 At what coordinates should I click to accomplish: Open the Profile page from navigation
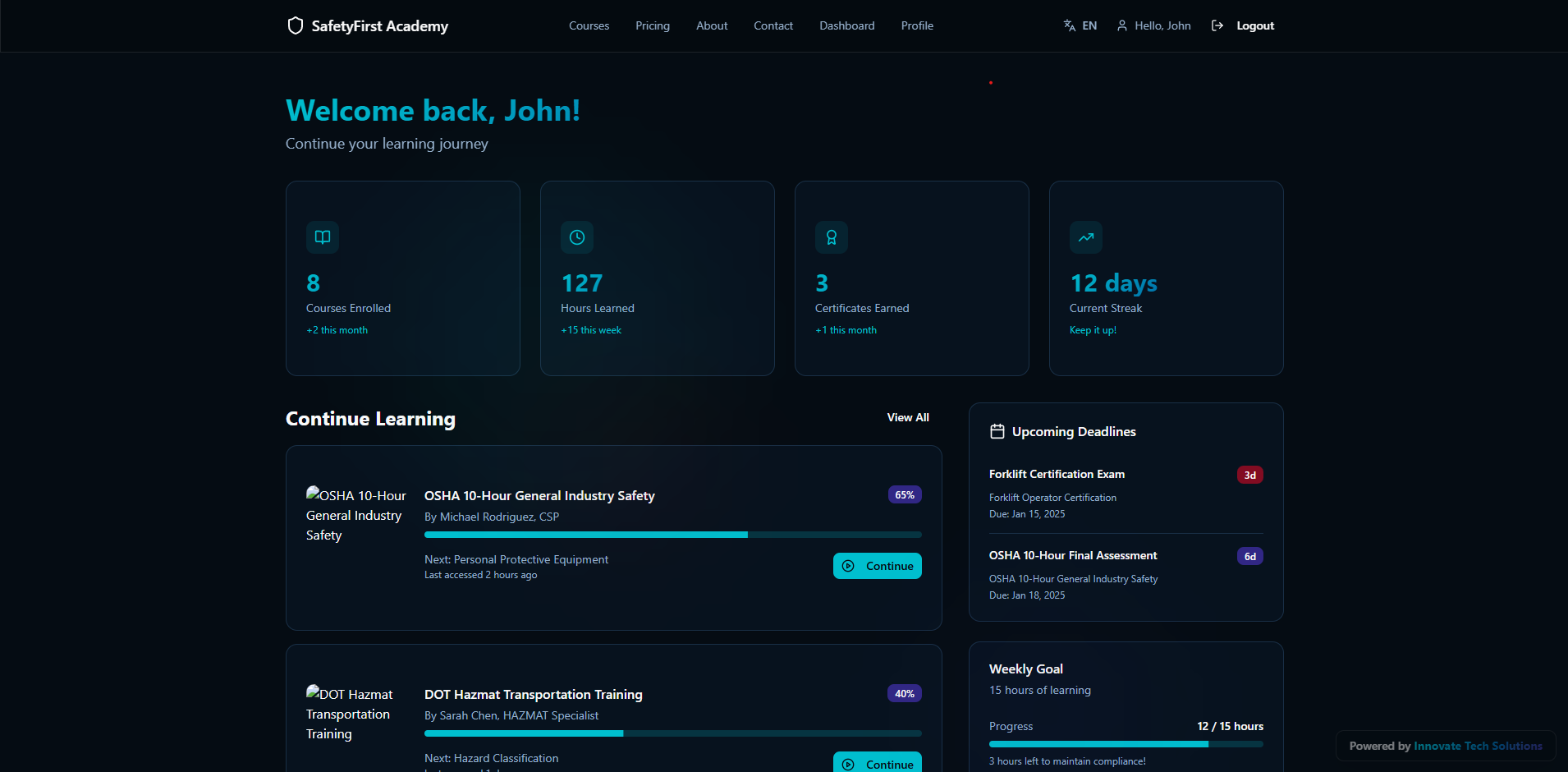(917, 25)
